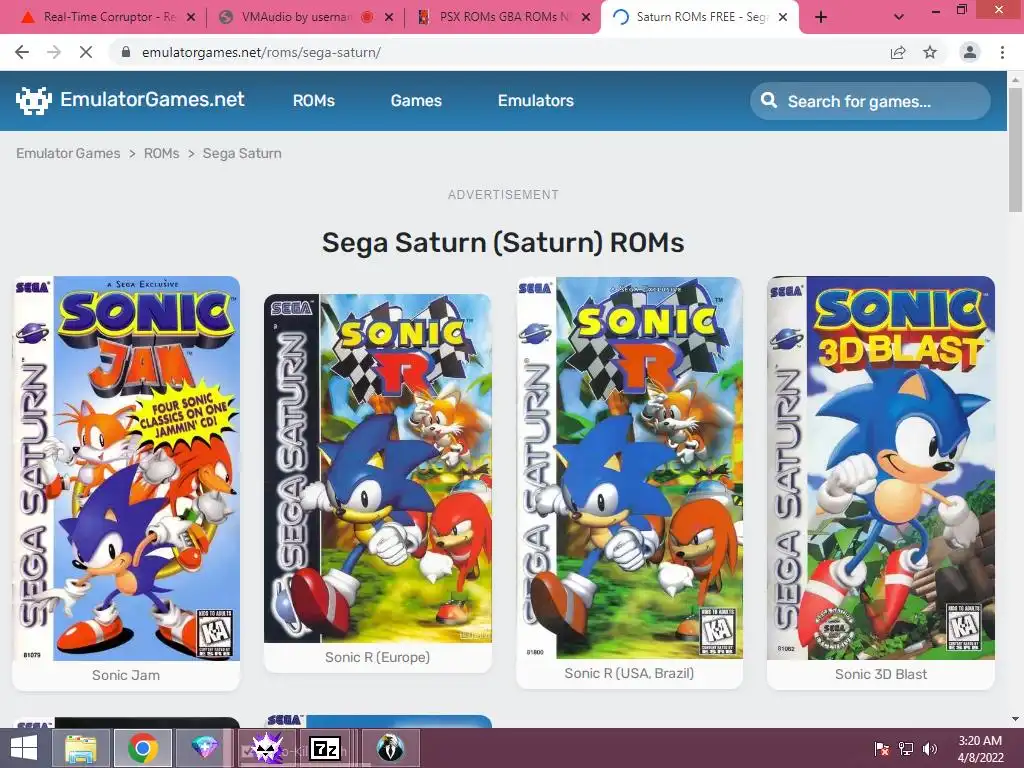Click the Sonic Jam title link

(x=126, y=675)
